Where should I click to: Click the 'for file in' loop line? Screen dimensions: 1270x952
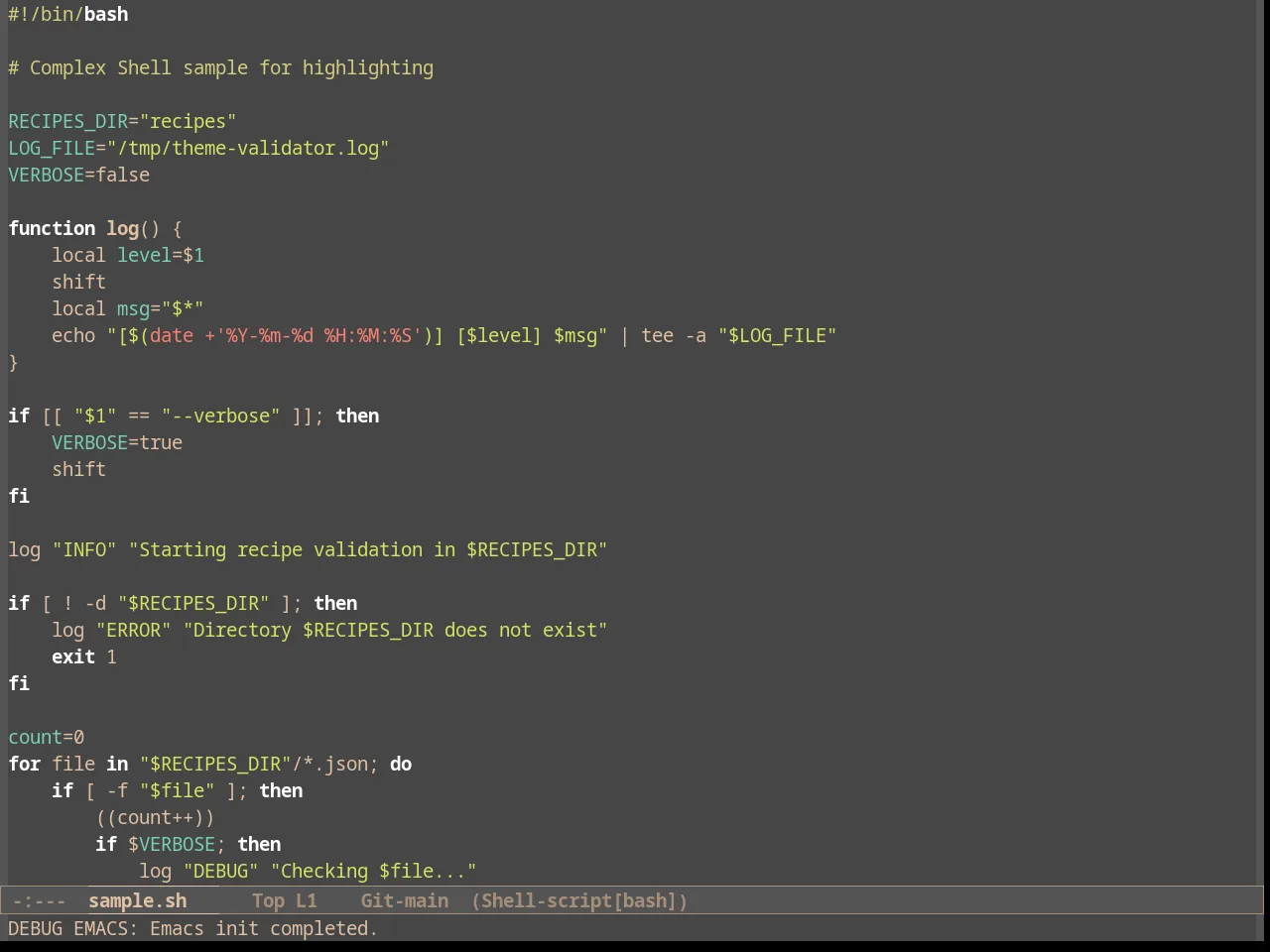click(x=210, y=764)
